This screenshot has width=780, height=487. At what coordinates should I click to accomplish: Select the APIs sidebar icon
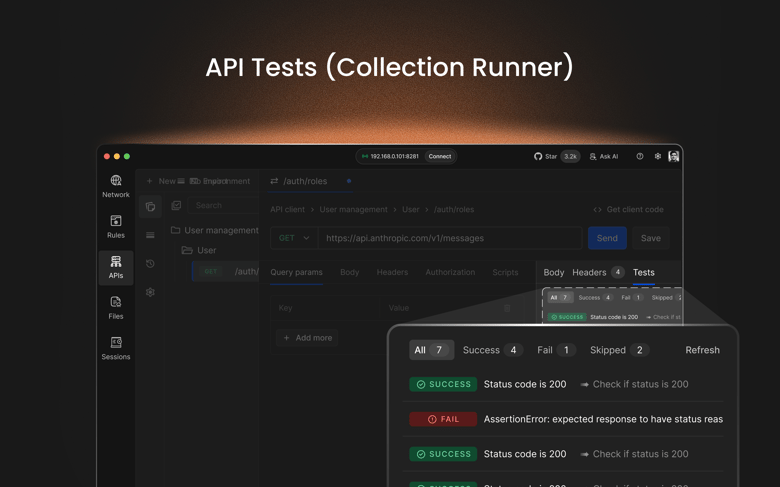pos(116,267)
